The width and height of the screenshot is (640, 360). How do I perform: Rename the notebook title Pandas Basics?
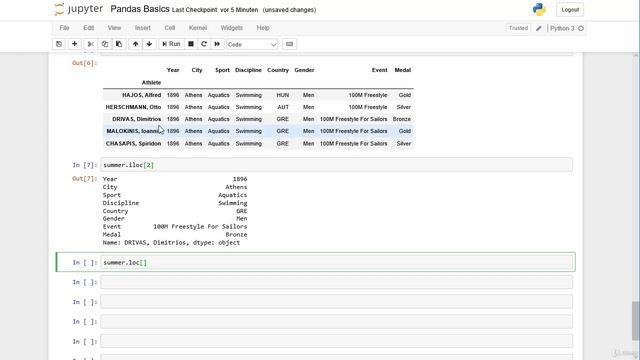tap(140, 9)
